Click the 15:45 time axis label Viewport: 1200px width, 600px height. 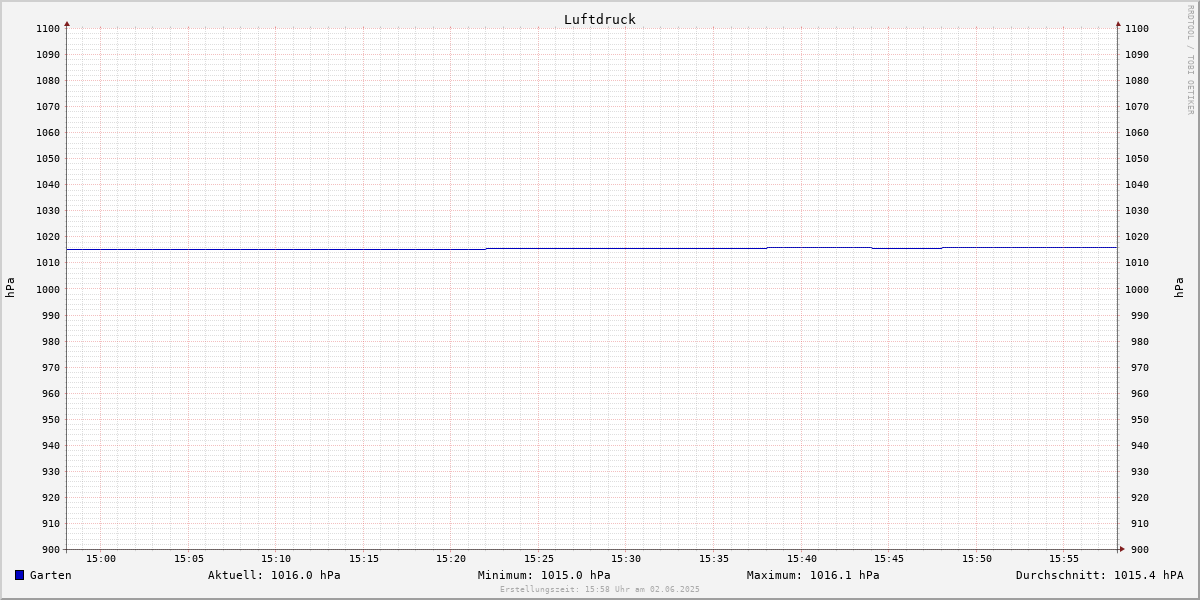(x=889, y=559)
